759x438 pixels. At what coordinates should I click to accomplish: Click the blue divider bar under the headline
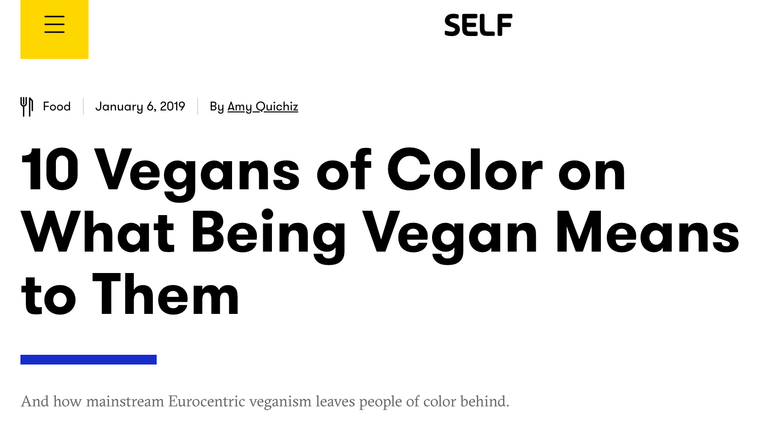89,359
